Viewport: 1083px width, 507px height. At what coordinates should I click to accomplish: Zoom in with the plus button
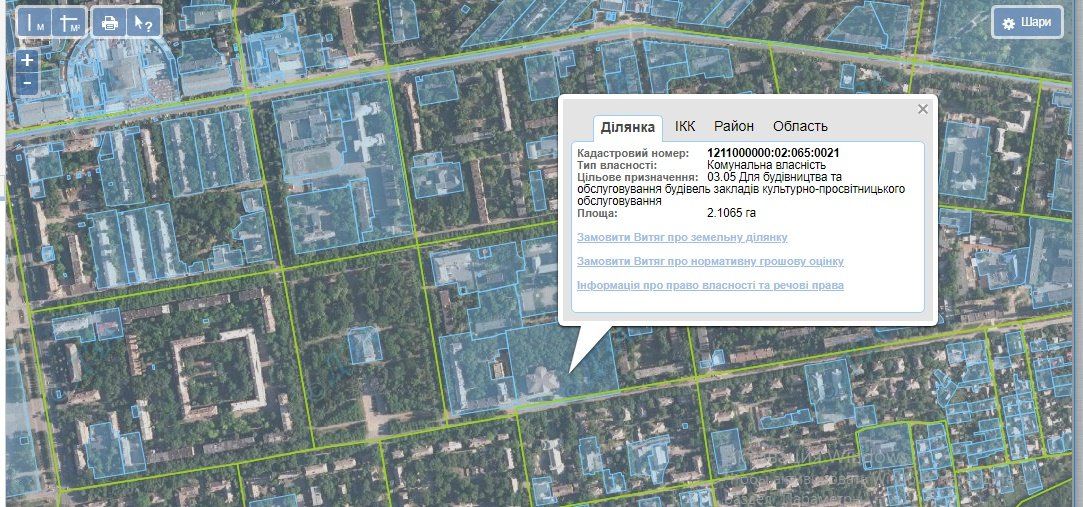click(x=27, y=61)
